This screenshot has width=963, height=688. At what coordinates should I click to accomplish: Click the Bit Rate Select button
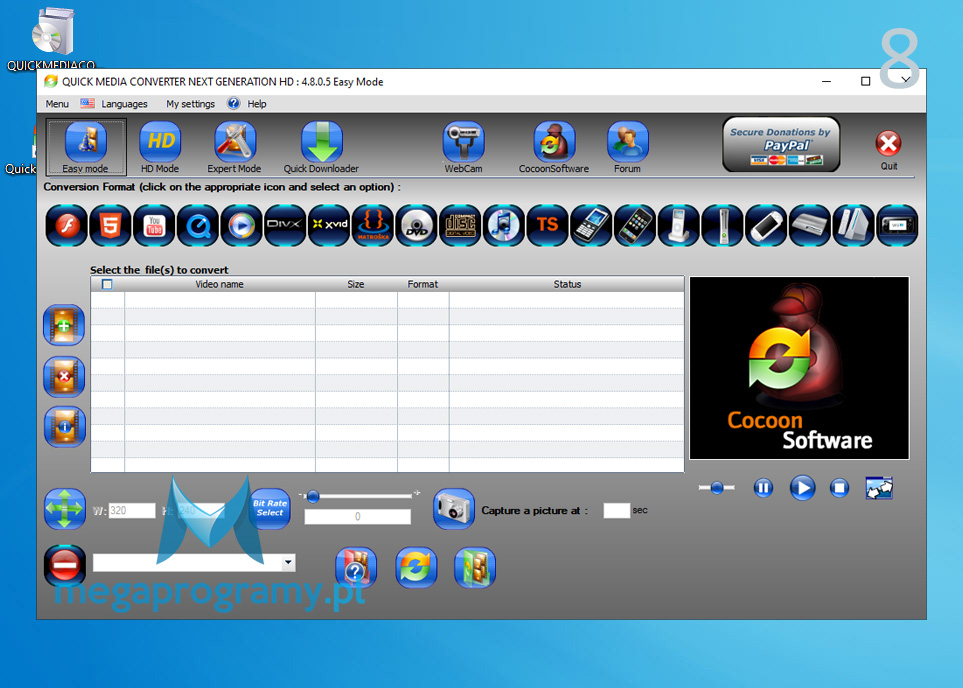pos(270,507)
